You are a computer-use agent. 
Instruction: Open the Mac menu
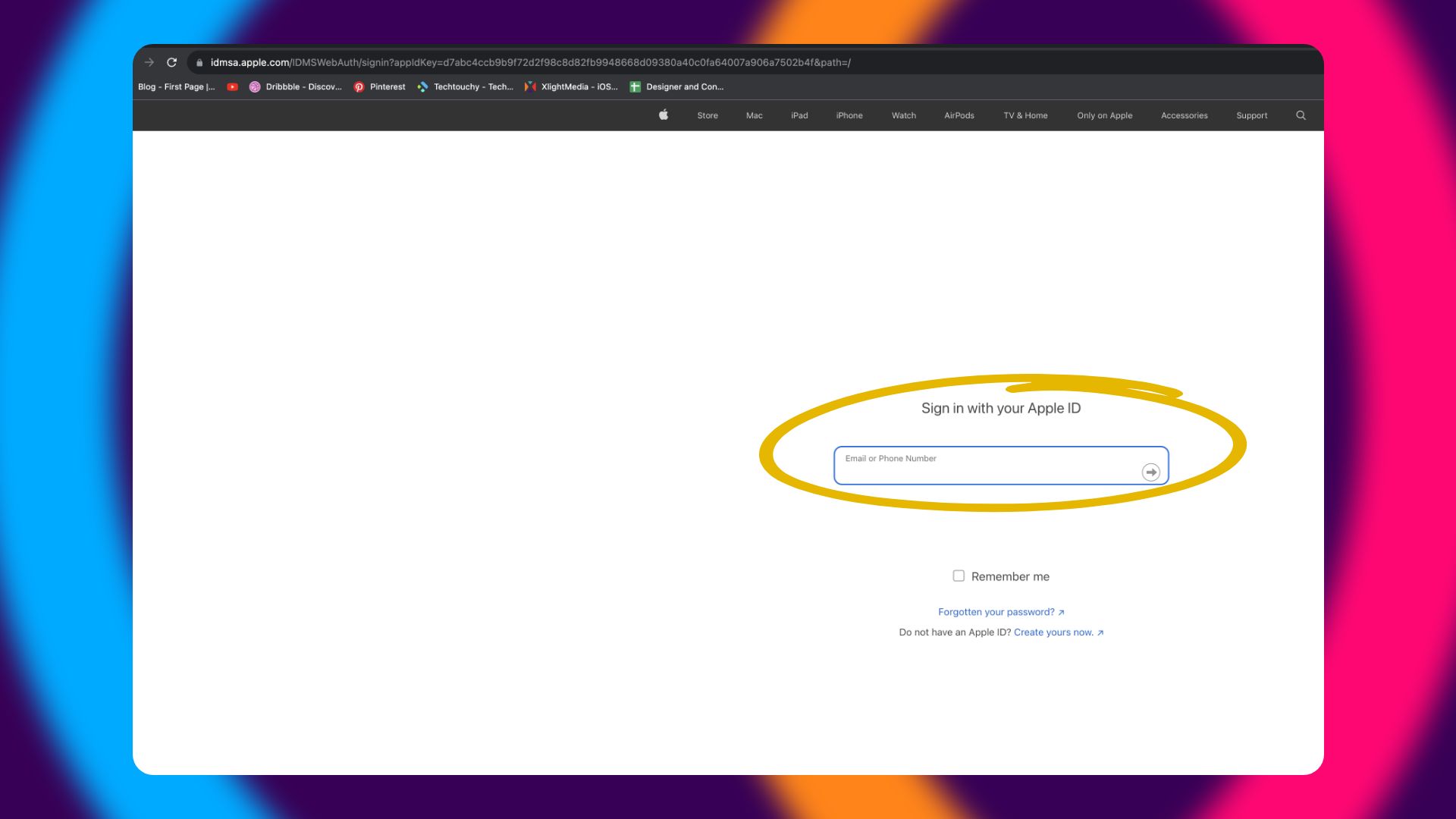point(755,116)
